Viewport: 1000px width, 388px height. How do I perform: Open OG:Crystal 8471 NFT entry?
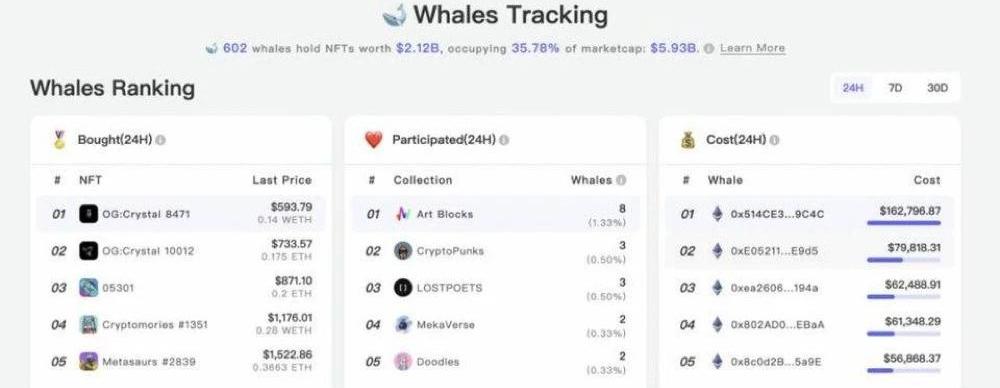click(x=180, y=214)
